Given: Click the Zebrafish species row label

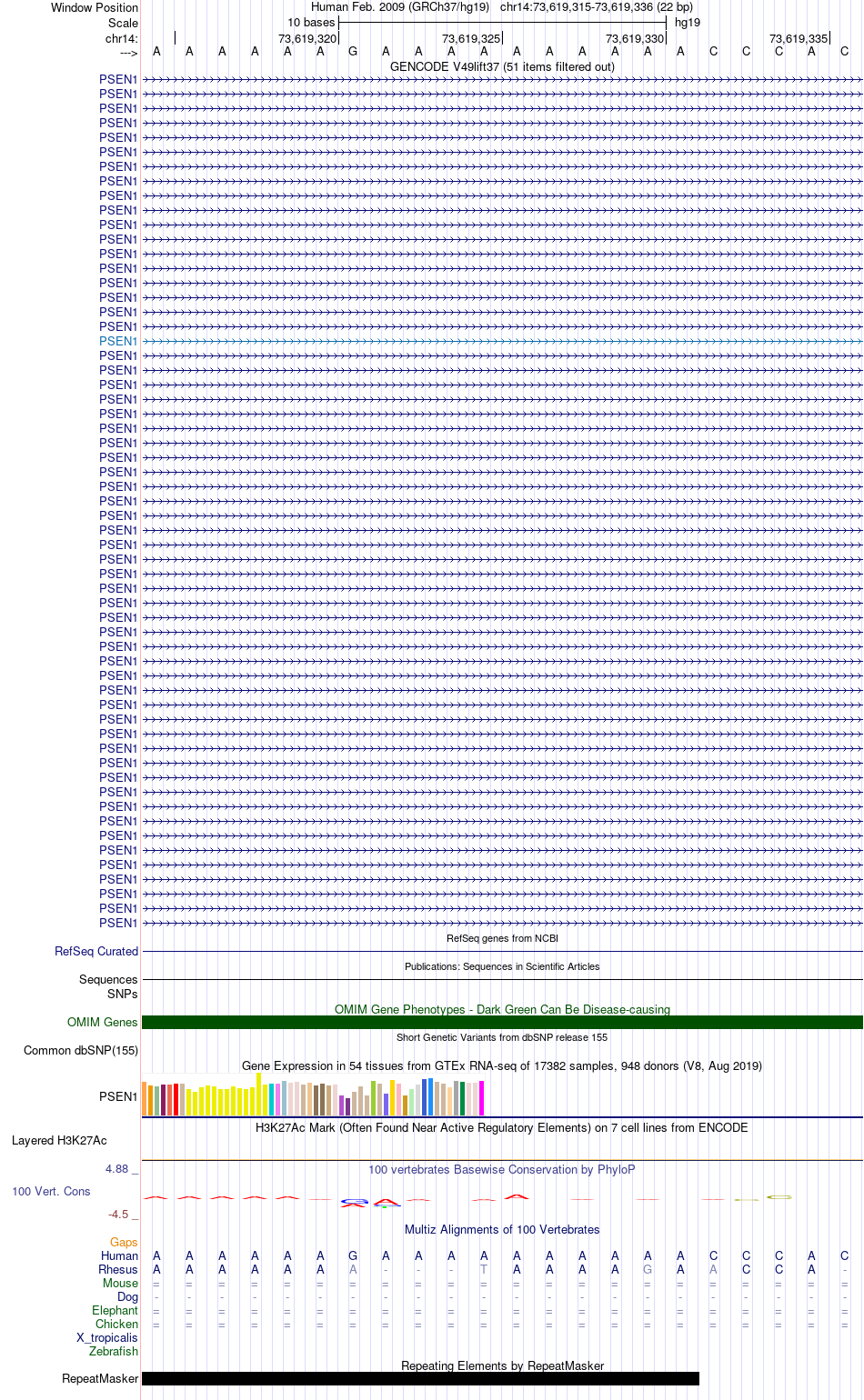Looking at the screenshot, I should point(114,1352).
